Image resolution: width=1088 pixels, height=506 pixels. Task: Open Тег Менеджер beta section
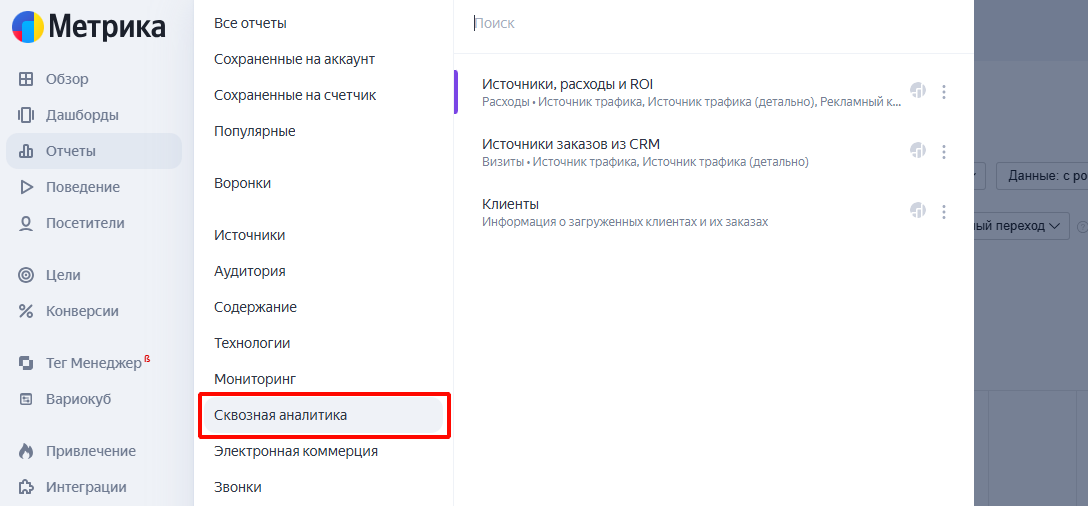pos(94,363)
